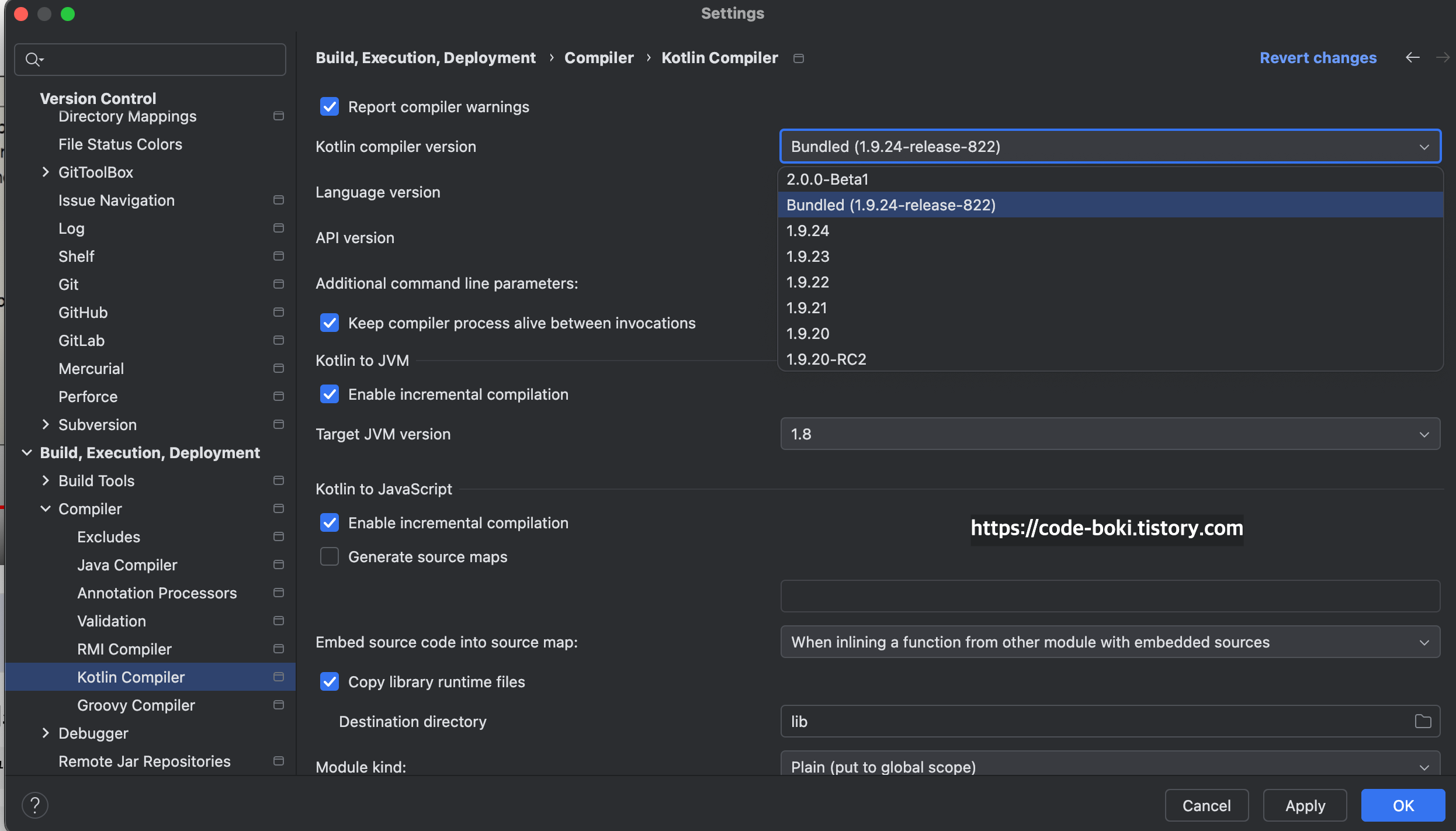Open Embed source code into source map dropdown
The width and height of the screenshot is (1456, 831).
coord(1110,642)
